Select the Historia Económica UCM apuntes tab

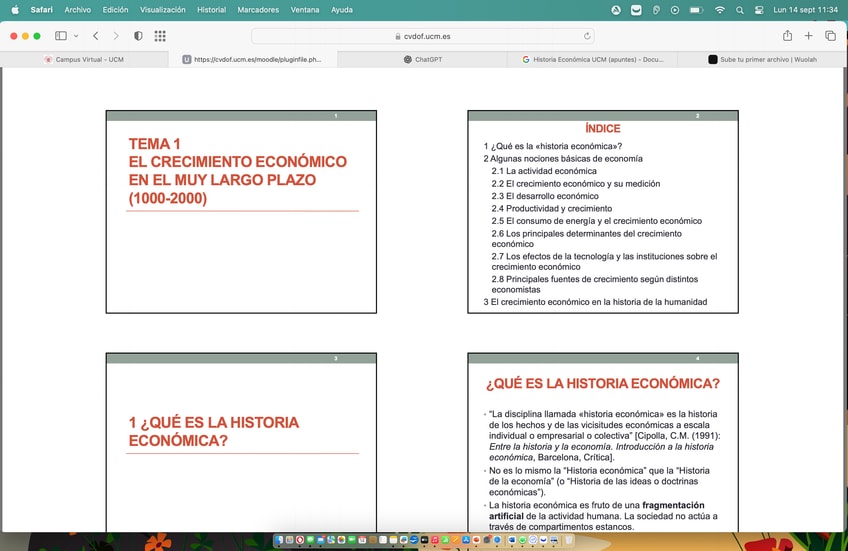592,59
